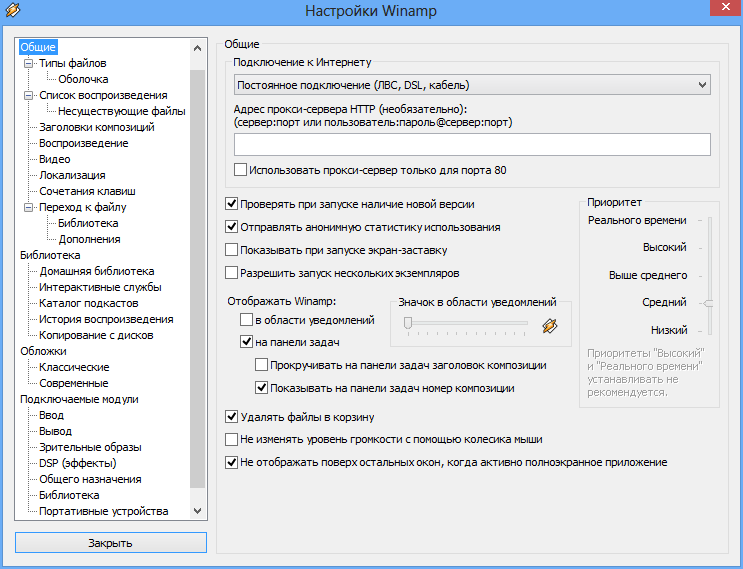743x569 pixels.
Task: Select the 'Обложки' category
Action: (x=43, y=351)
